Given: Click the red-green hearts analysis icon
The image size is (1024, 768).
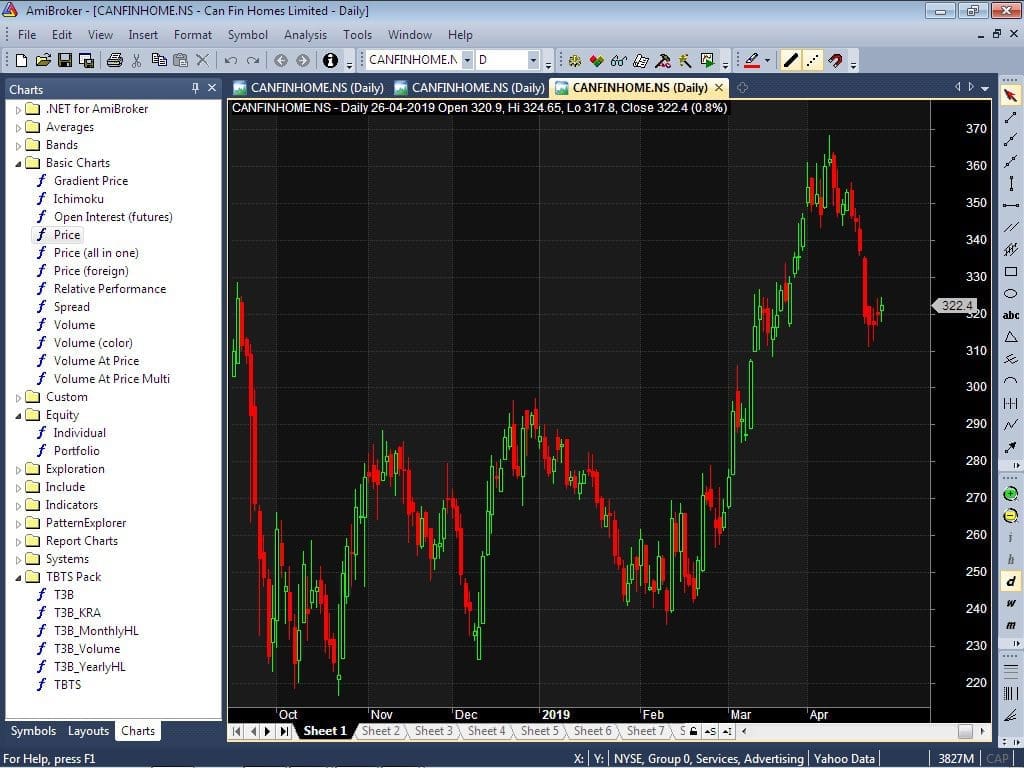Looking at the screenshot, I should click(596, 61).
